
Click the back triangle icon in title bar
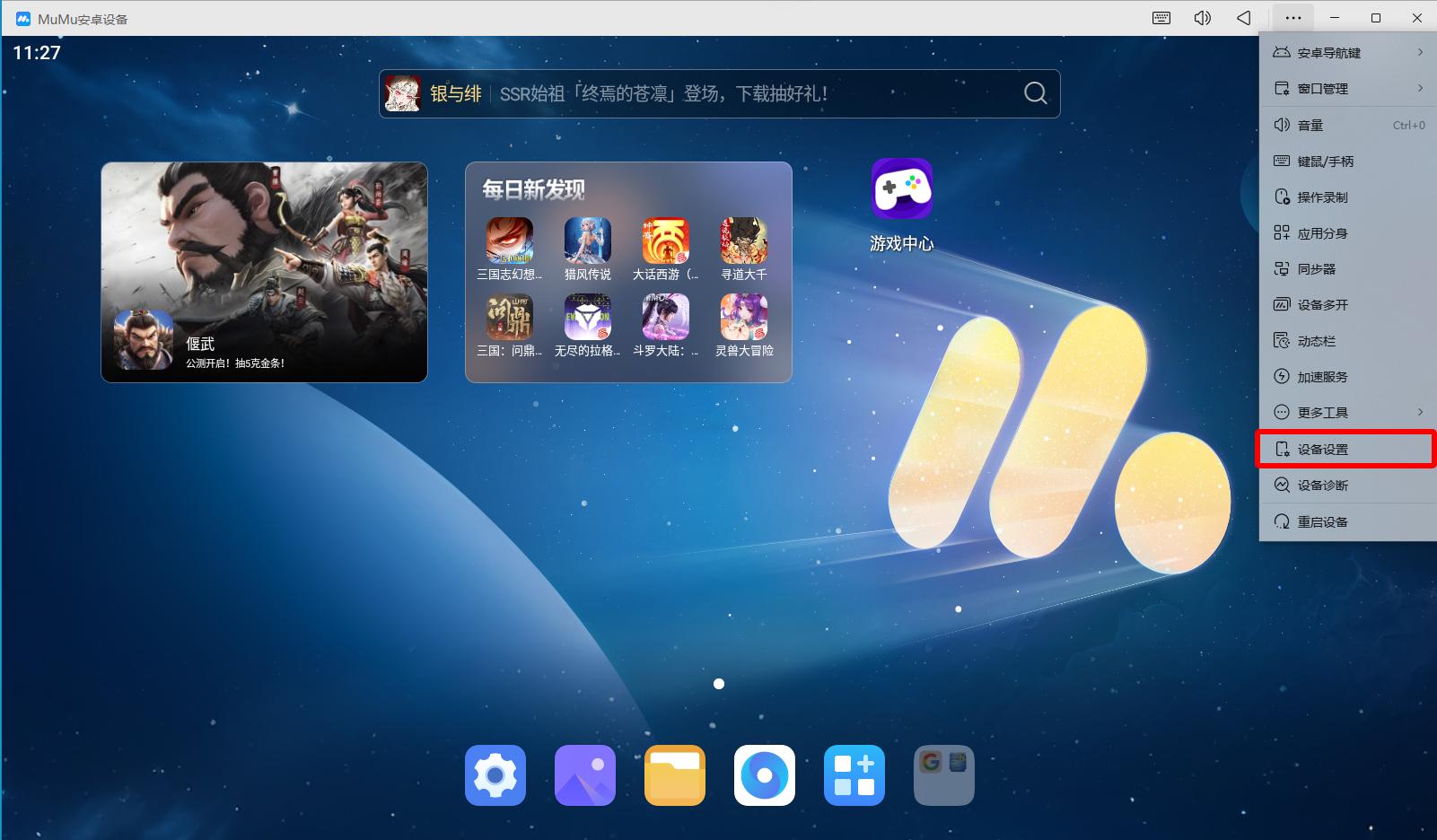[1244, 18]
